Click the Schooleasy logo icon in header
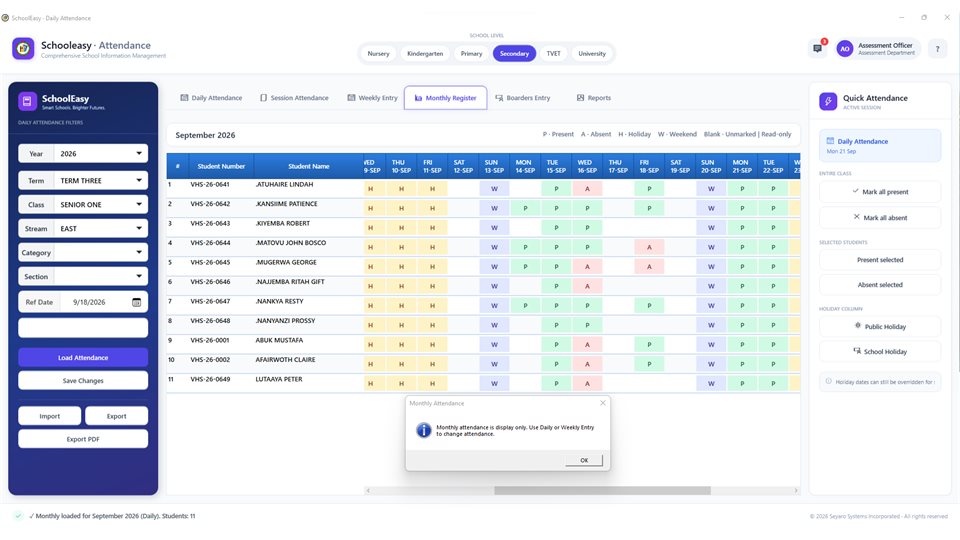This screenshot has width=960, height=540. pos(23,48)
